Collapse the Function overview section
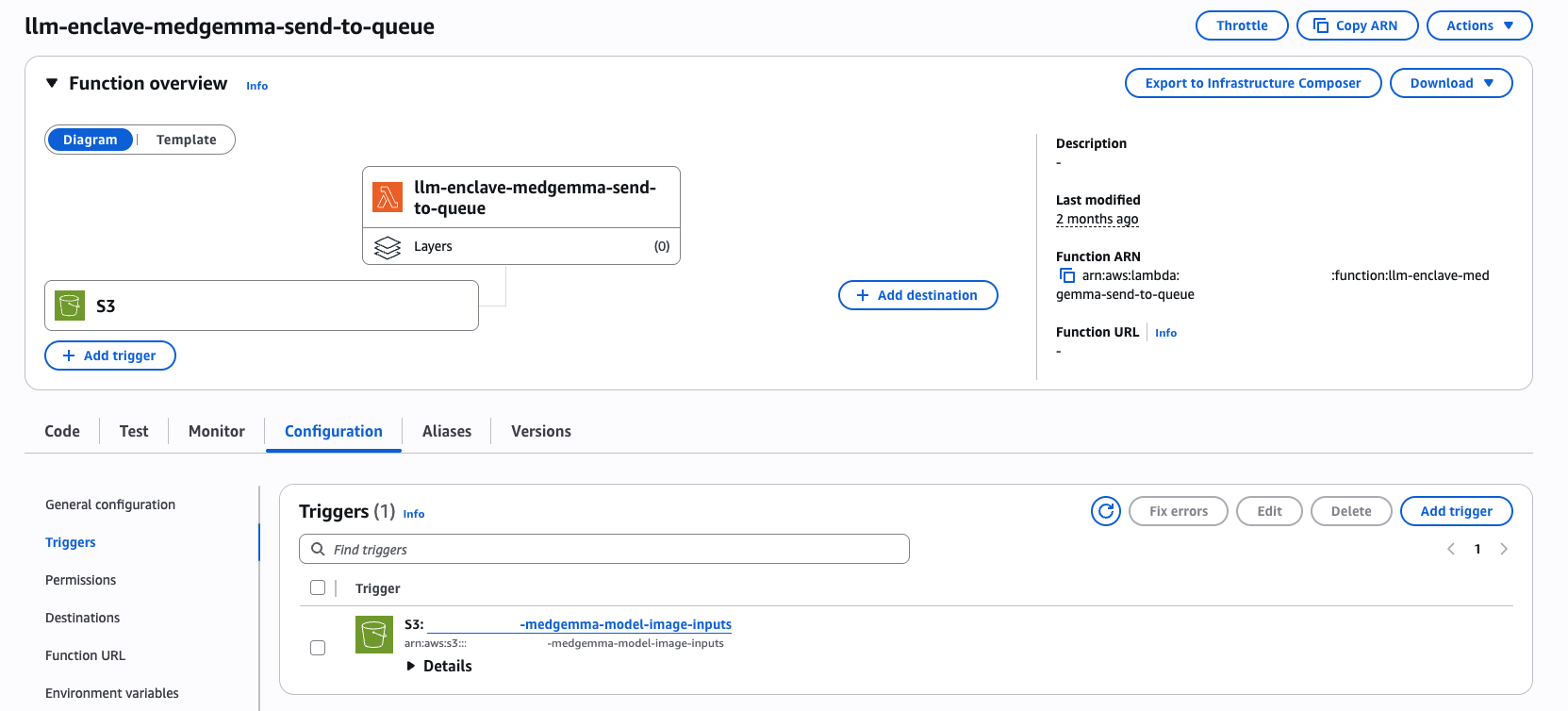Viewport: 1568px width, 711px height. (x=52, y=83)
